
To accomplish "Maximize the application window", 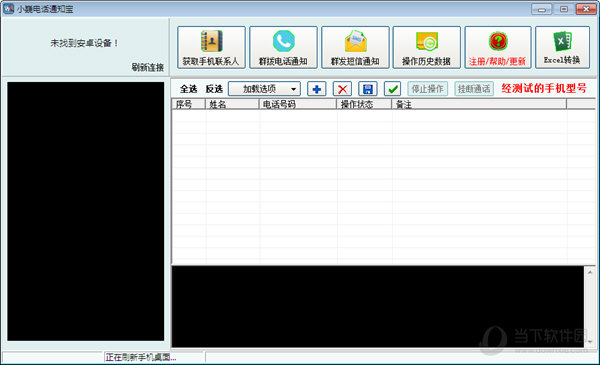I will tap(564, 9).
